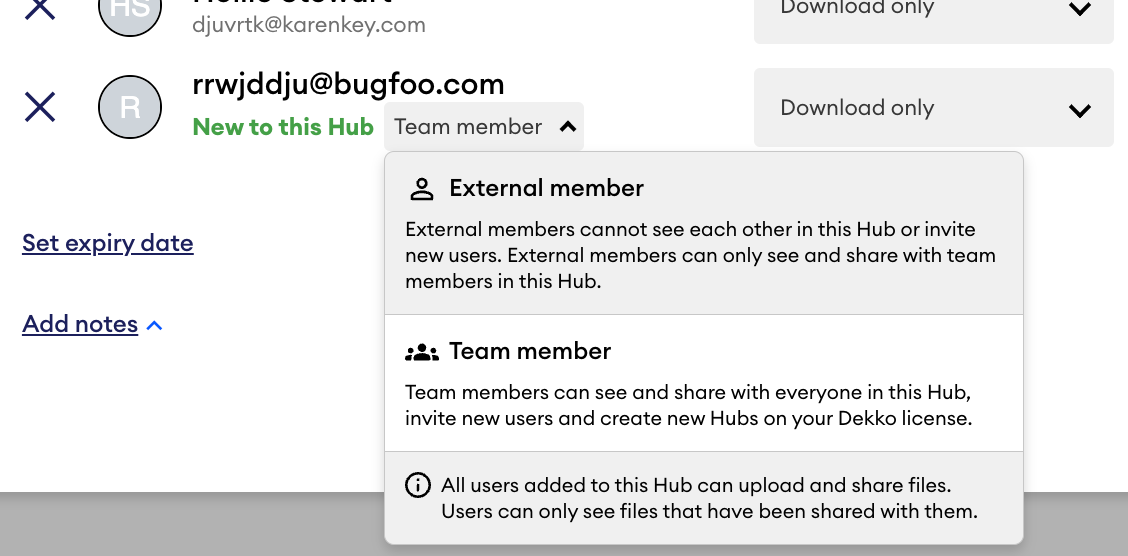Remove rrwjddju@bugfoo.com with the X icon
Screen dimensions: 1128x556
[40, 107]
